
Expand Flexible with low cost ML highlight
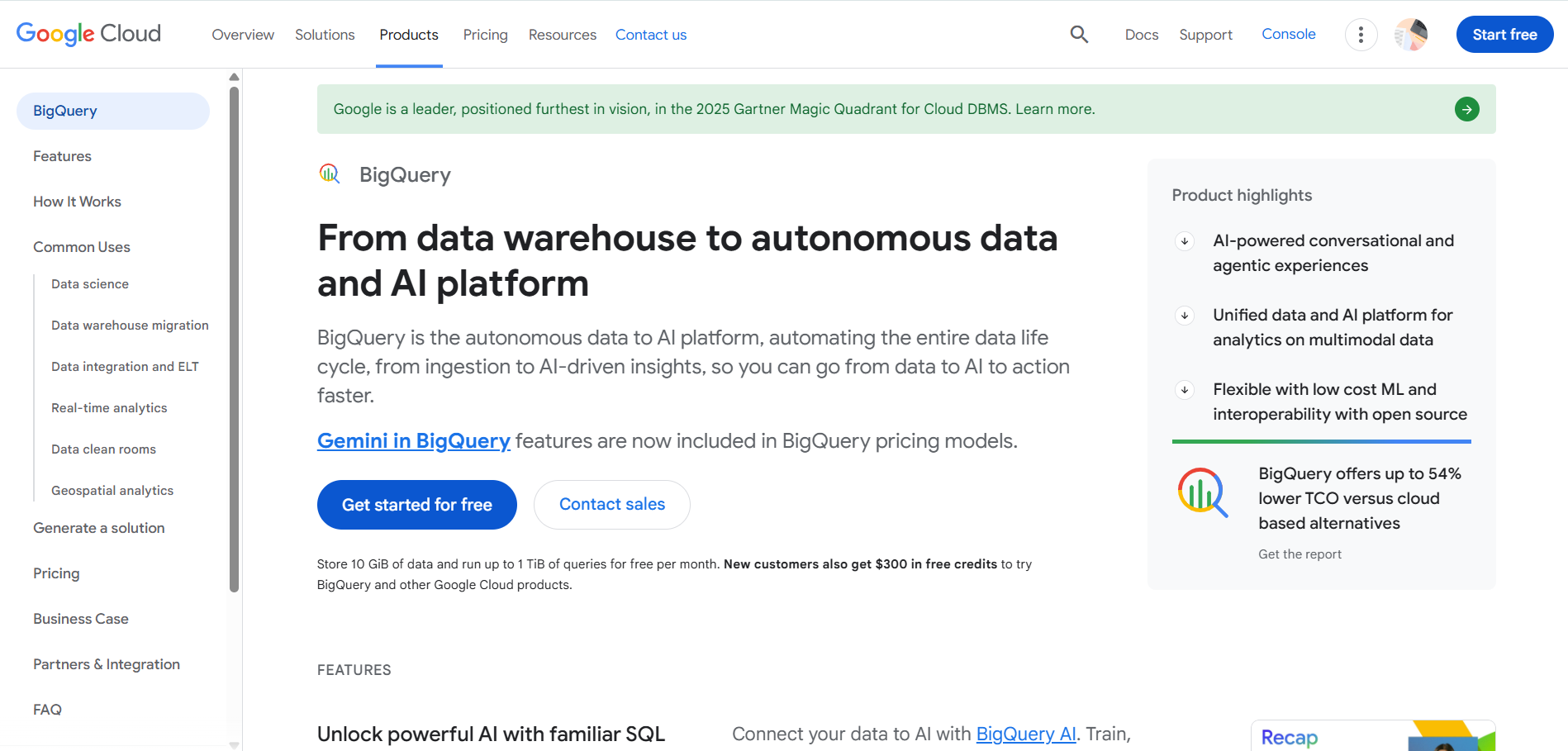[1185, 390]
